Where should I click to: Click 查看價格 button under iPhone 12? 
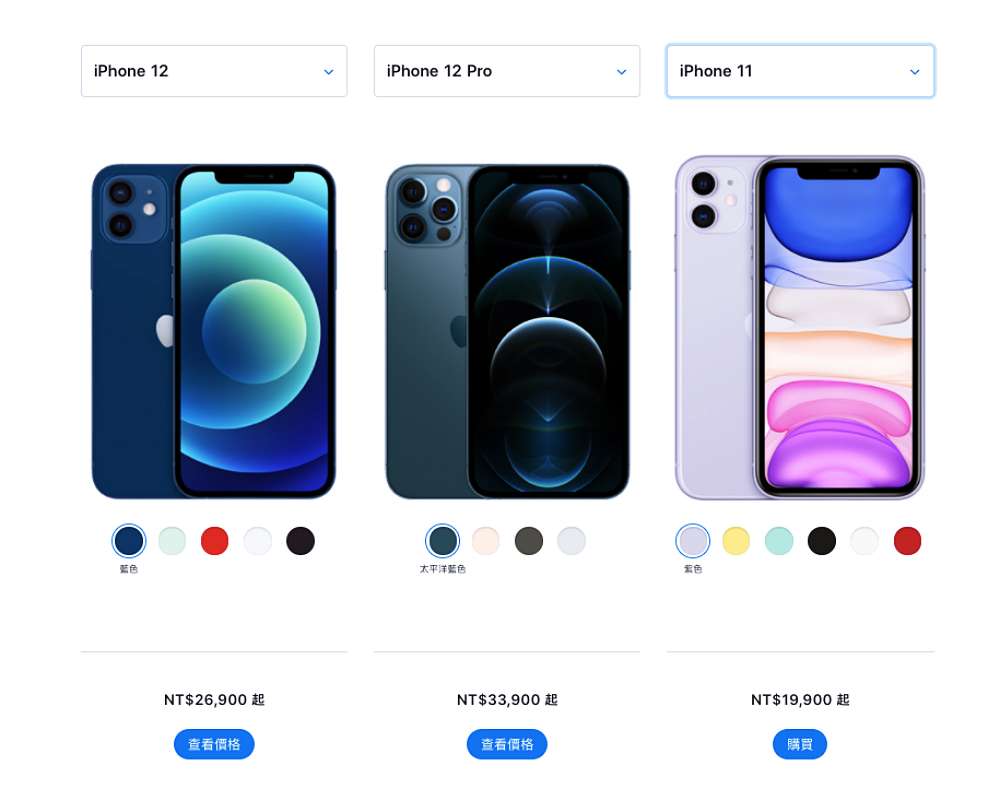214,744
